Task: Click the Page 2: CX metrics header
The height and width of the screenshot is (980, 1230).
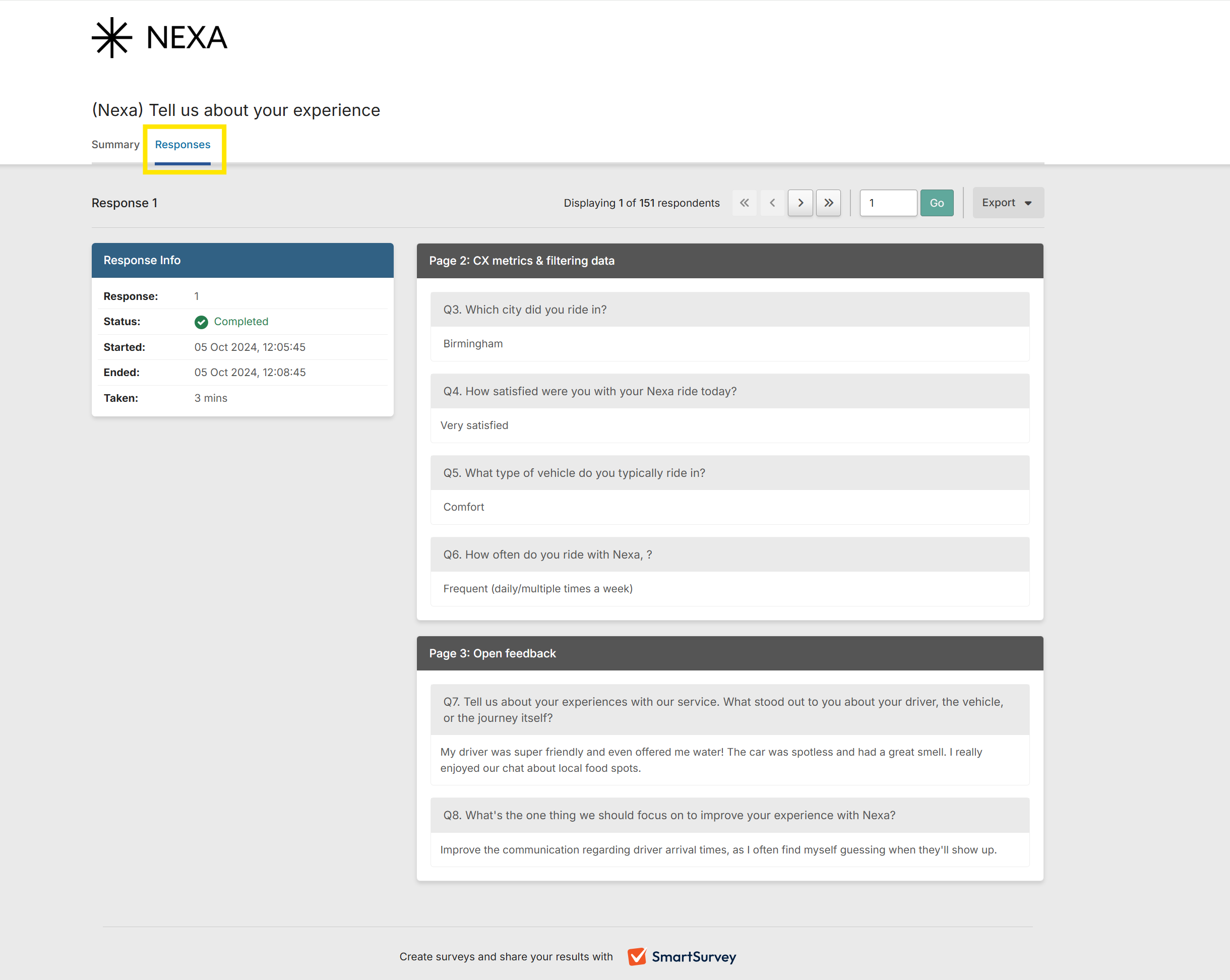Action: coord(729,261)
